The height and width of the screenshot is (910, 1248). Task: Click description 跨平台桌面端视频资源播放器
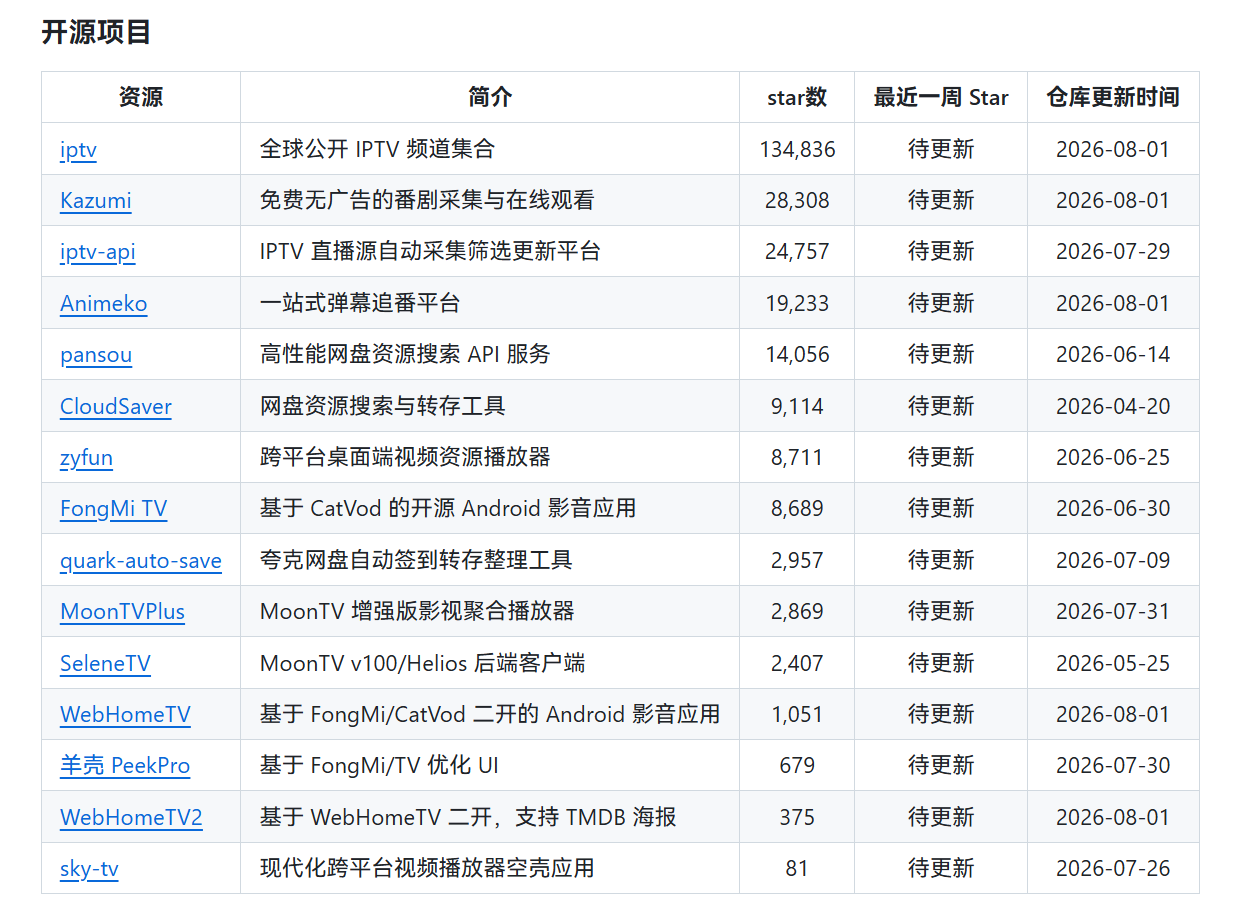click(405, 458)
